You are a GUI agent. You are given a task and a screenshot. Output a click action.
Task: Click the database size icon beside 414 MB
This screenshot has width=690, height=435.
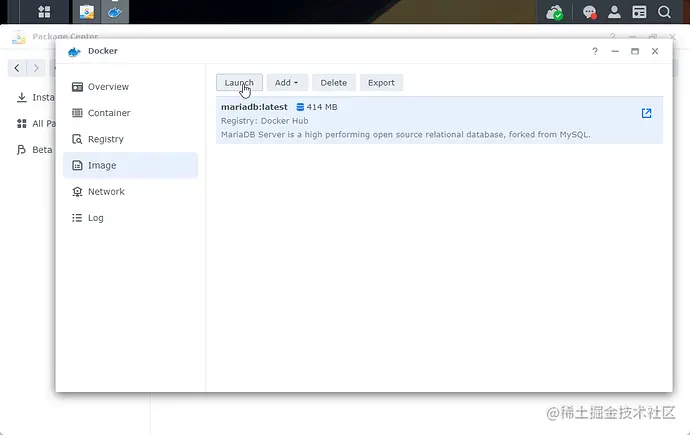click(300, 107)
